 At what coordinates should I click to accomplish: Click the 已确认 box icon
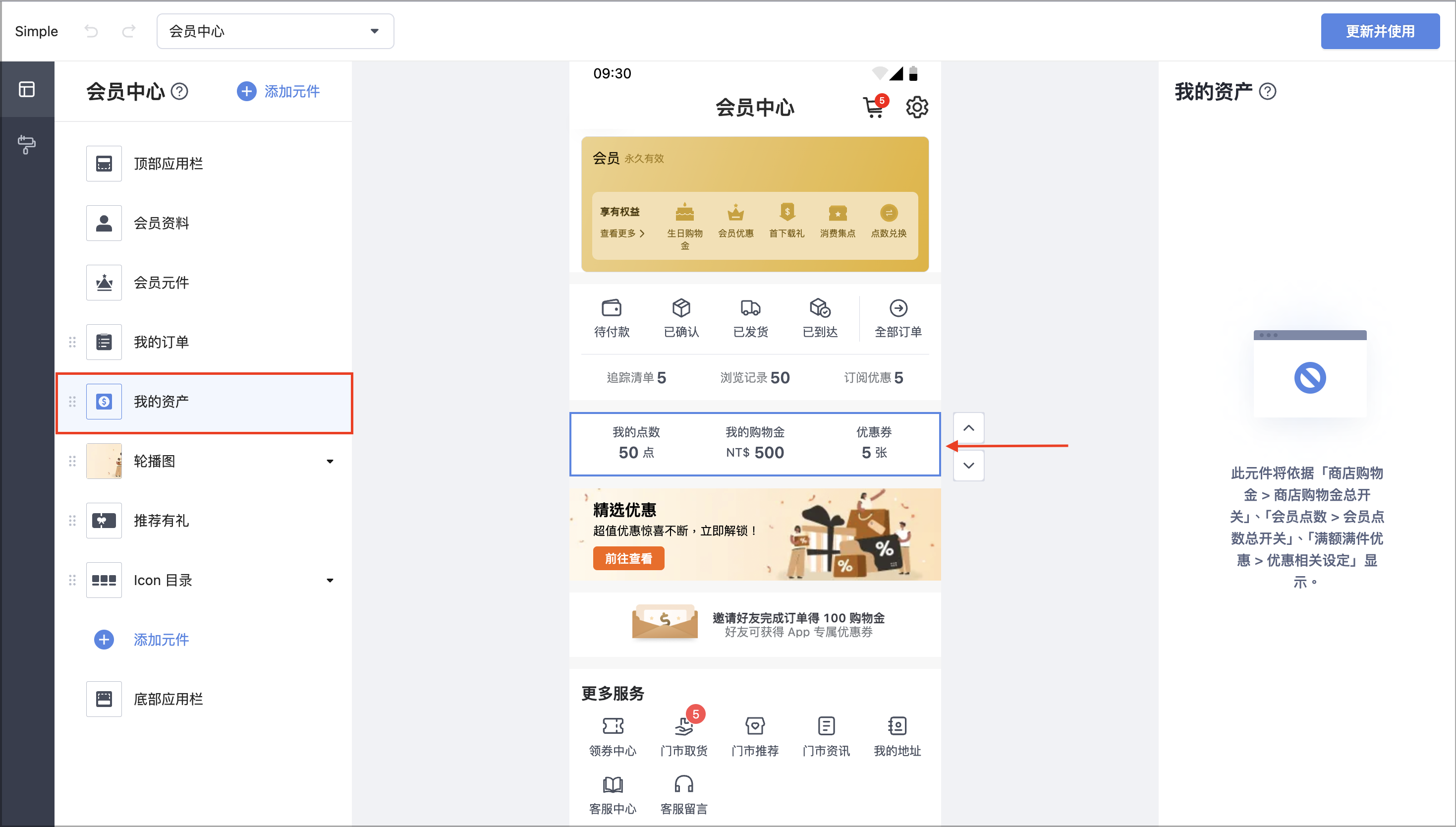(681, 308)
